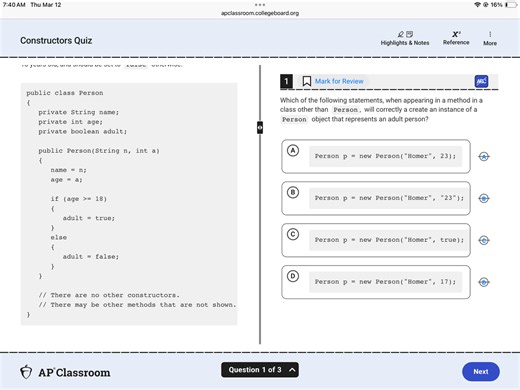Click option A code with 23
Viewport: 520px width, 390px height.
click(x=385, y=156)
